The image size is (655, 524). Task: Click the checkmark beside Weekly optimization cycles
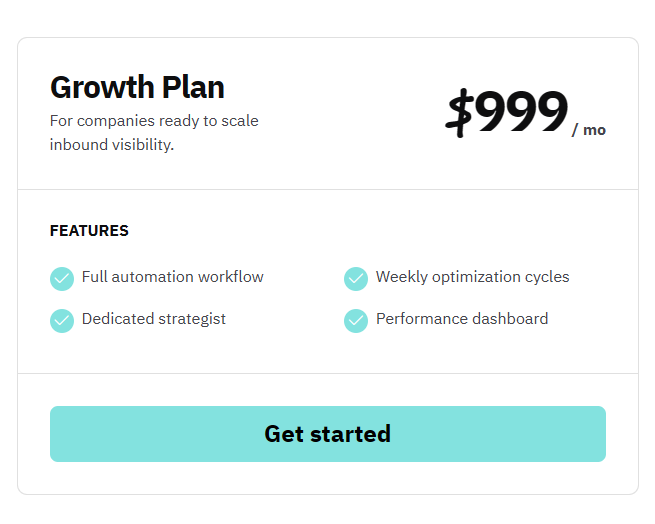pyautogui.click(x=356, y=278)
